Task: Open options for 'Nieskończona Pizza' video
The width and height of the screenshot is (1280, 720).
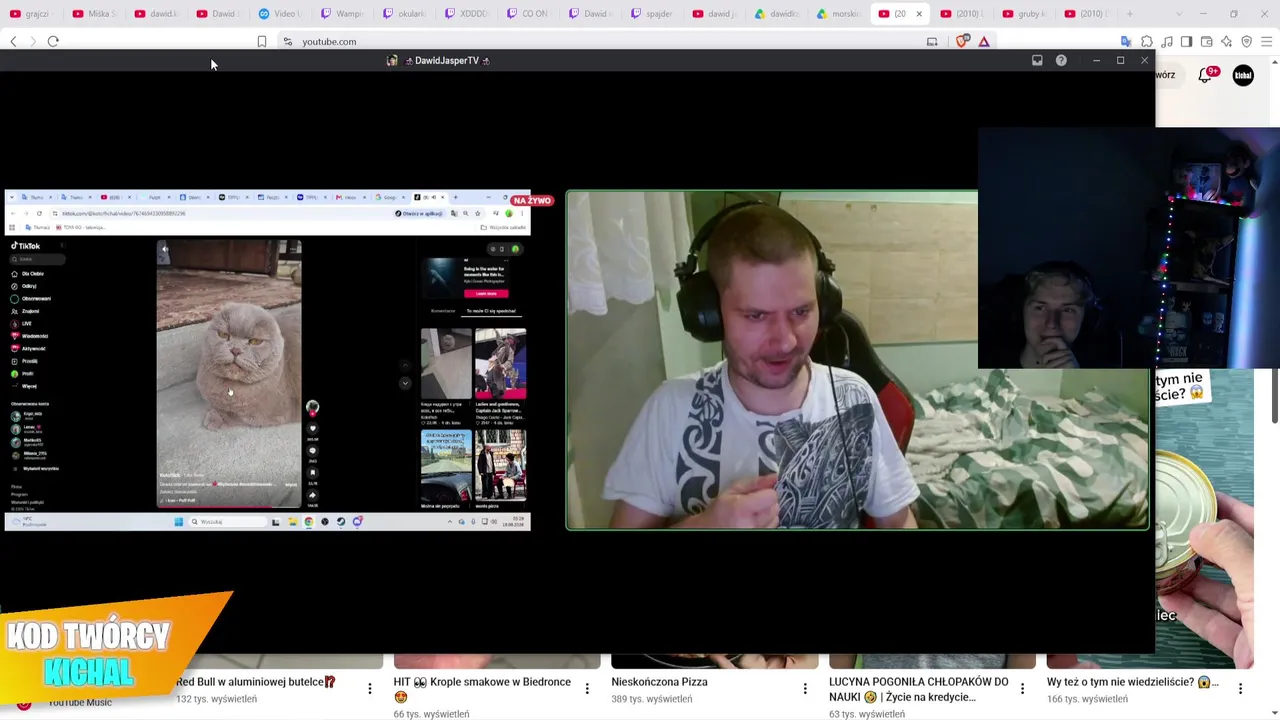Action: pyautogui.click(x=805, y=688)
